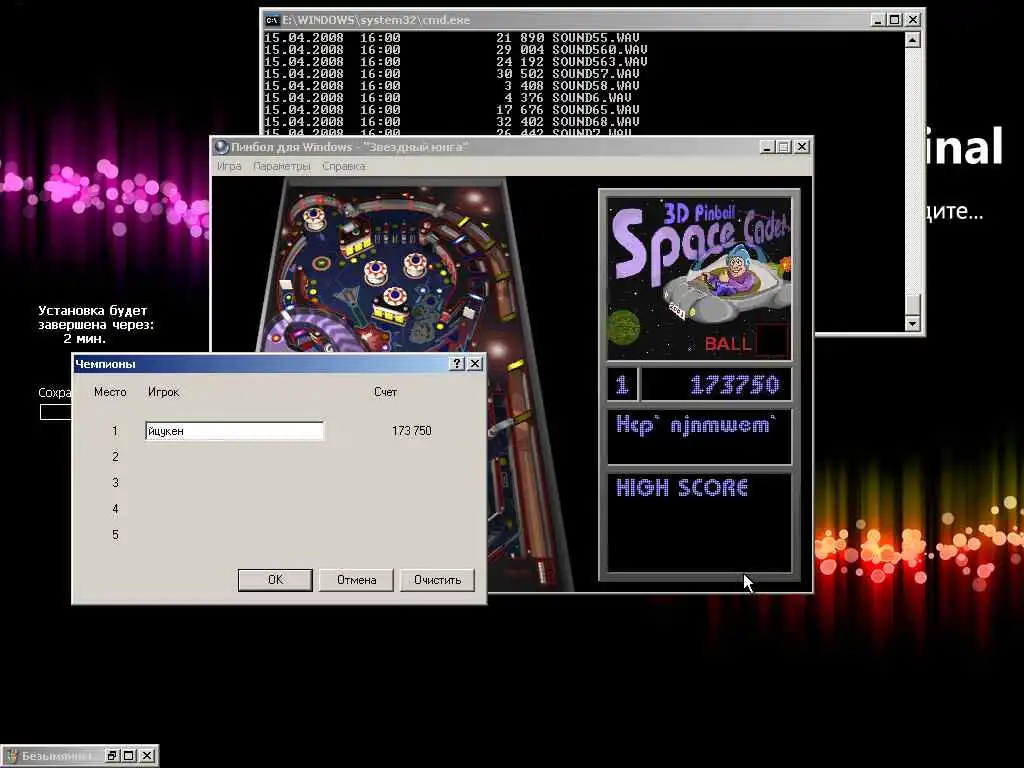Click the help question mark in Чемпионы
This screenshot has height=768, width=1024.
457,364
